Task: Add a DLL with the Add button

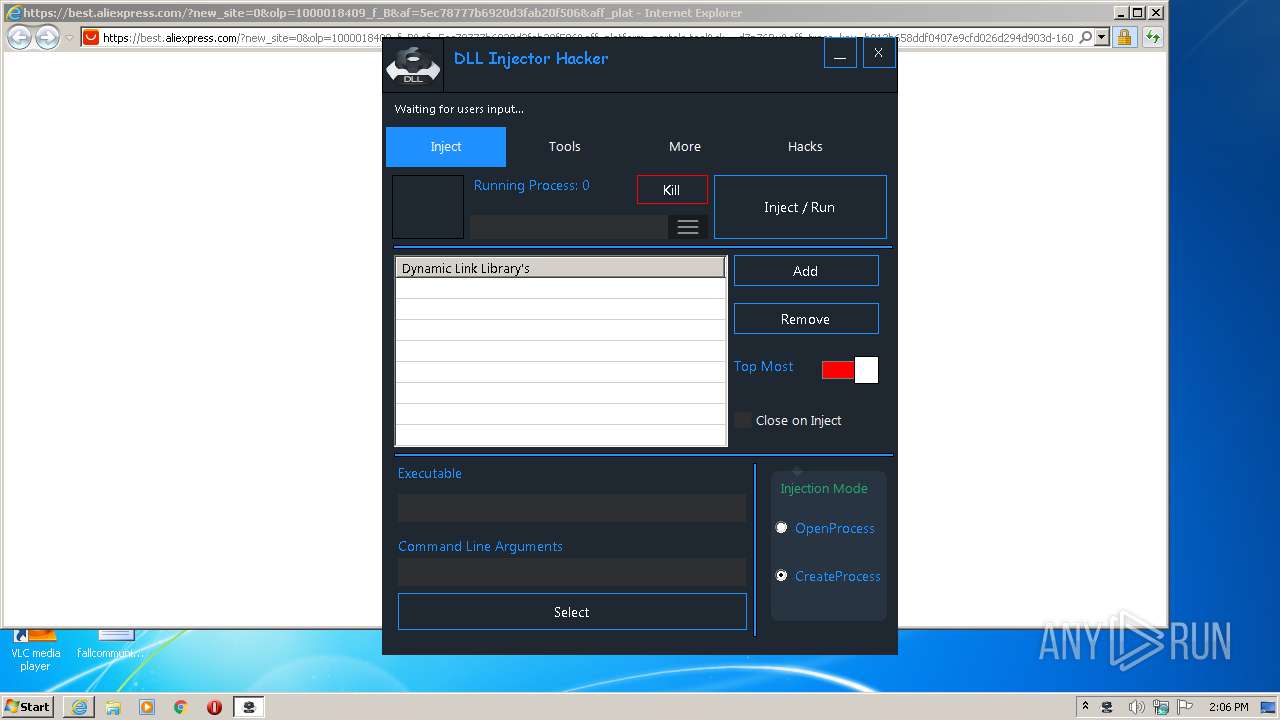Action: (x=806, y=271)
